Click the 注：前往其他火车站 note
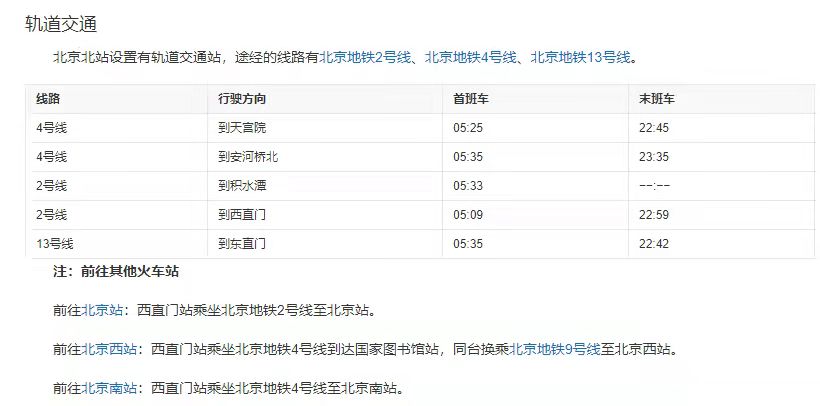The width and height of the screenshot is (820, 406). tap(116, 272)
